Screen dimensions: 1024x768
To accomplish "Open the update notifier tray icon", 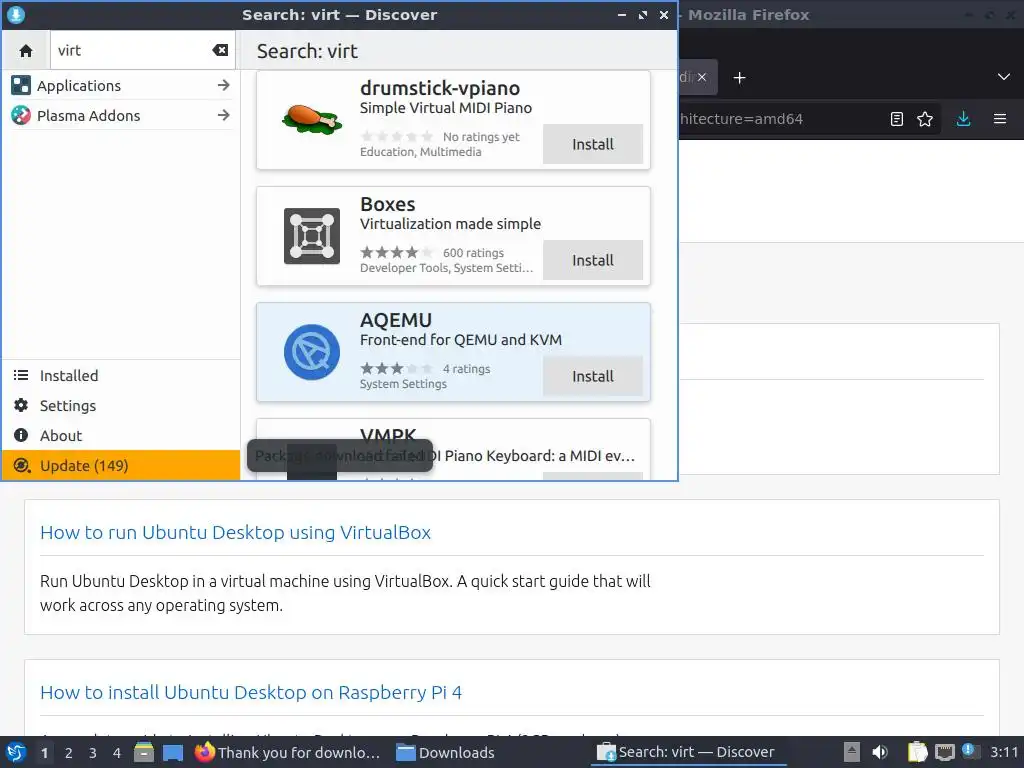I will click(968, 751).
